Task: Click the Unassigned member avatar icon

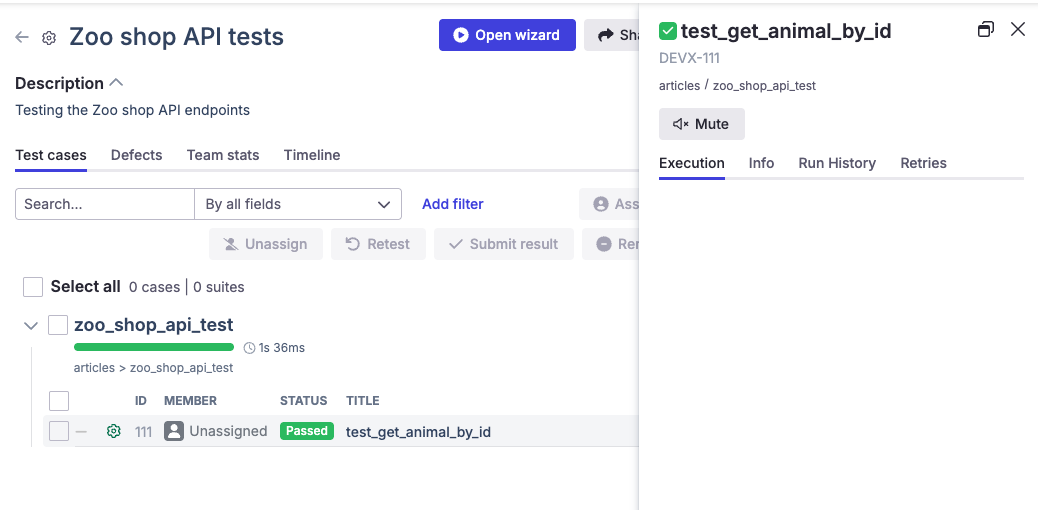Action: [x=174, y=431]
